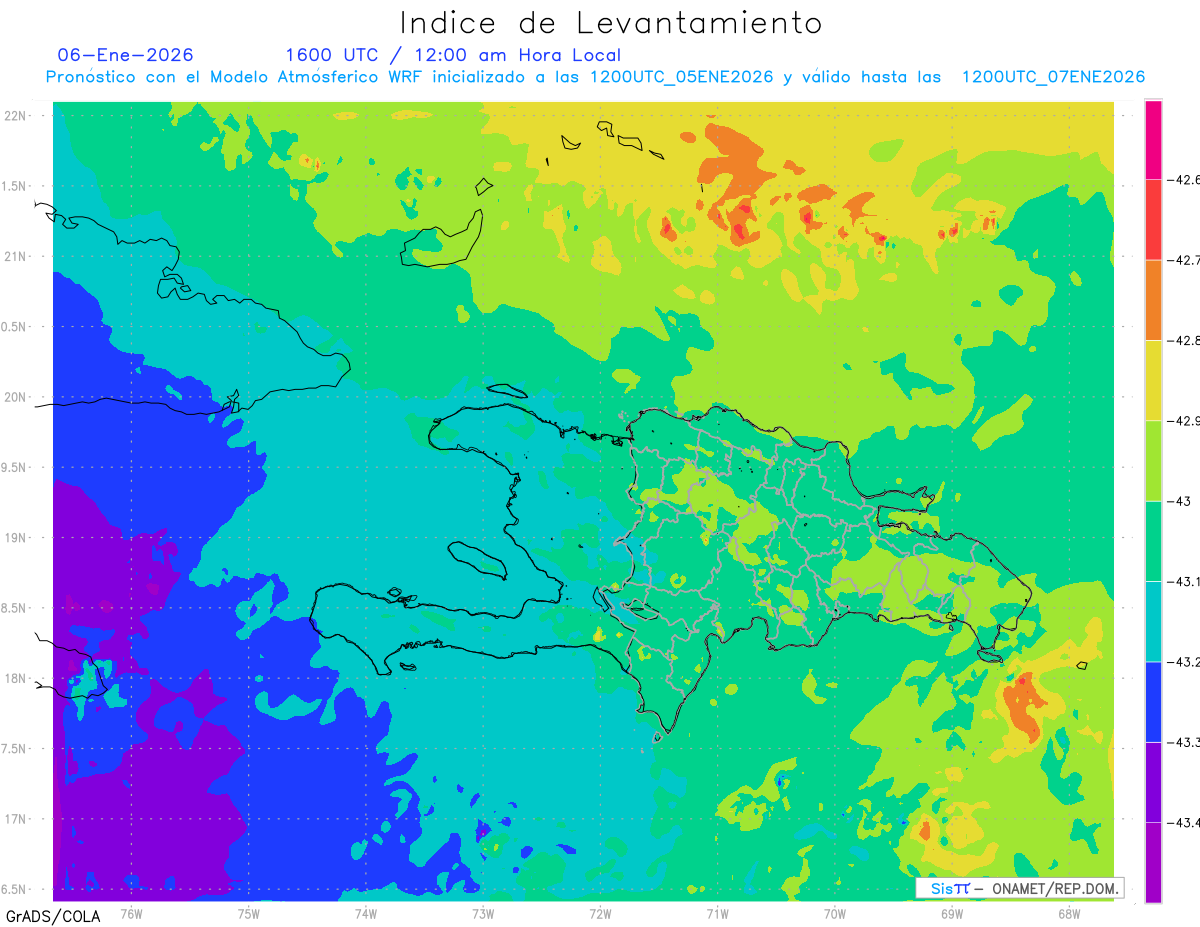This screenshot has width=1200, height=927.
Task: Click the '75W' longitude label
Action: (x=248, y=913)
